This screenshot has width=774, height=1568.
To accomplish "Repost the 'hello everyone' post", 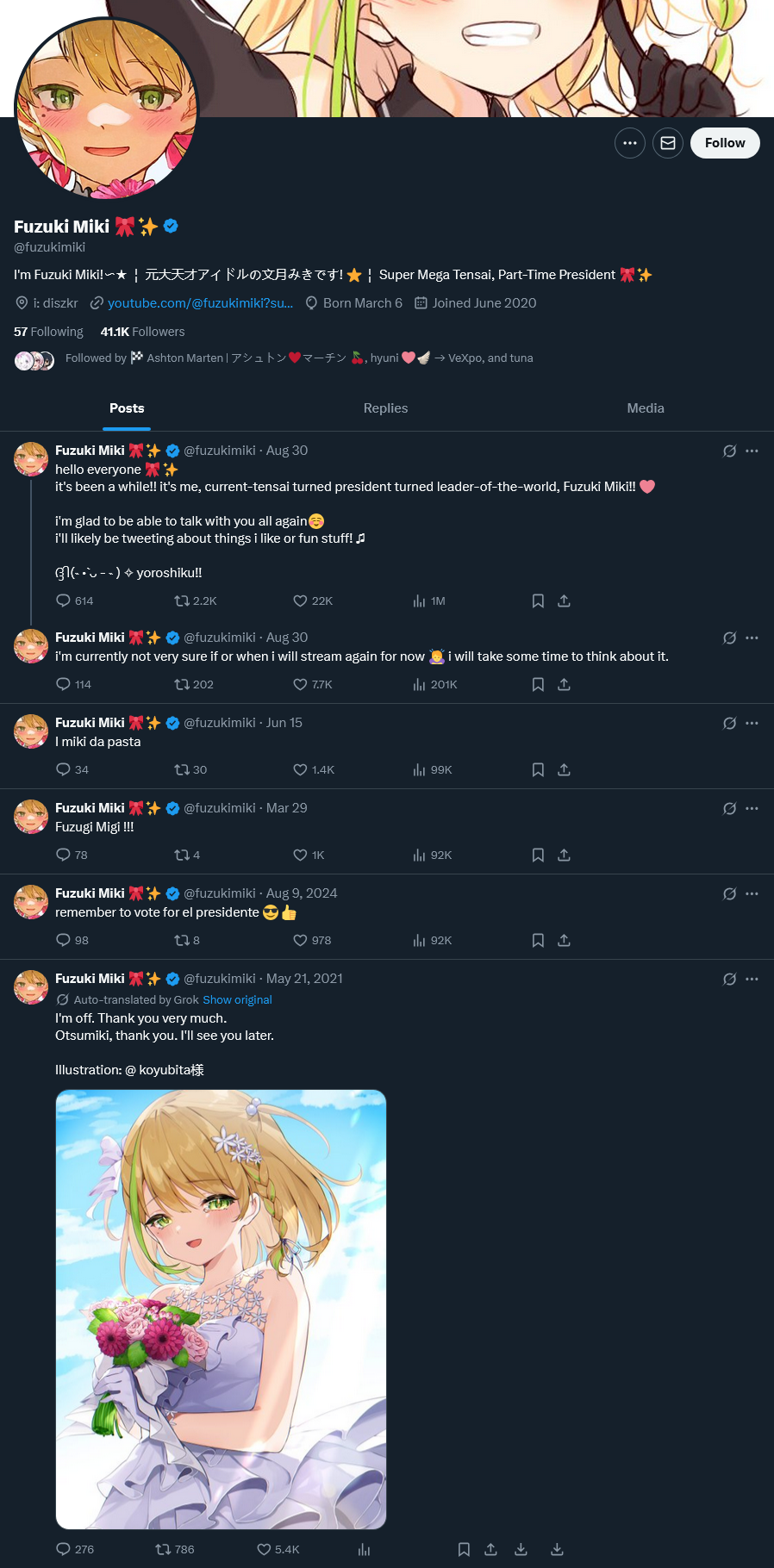I will (x=195, y=600).
